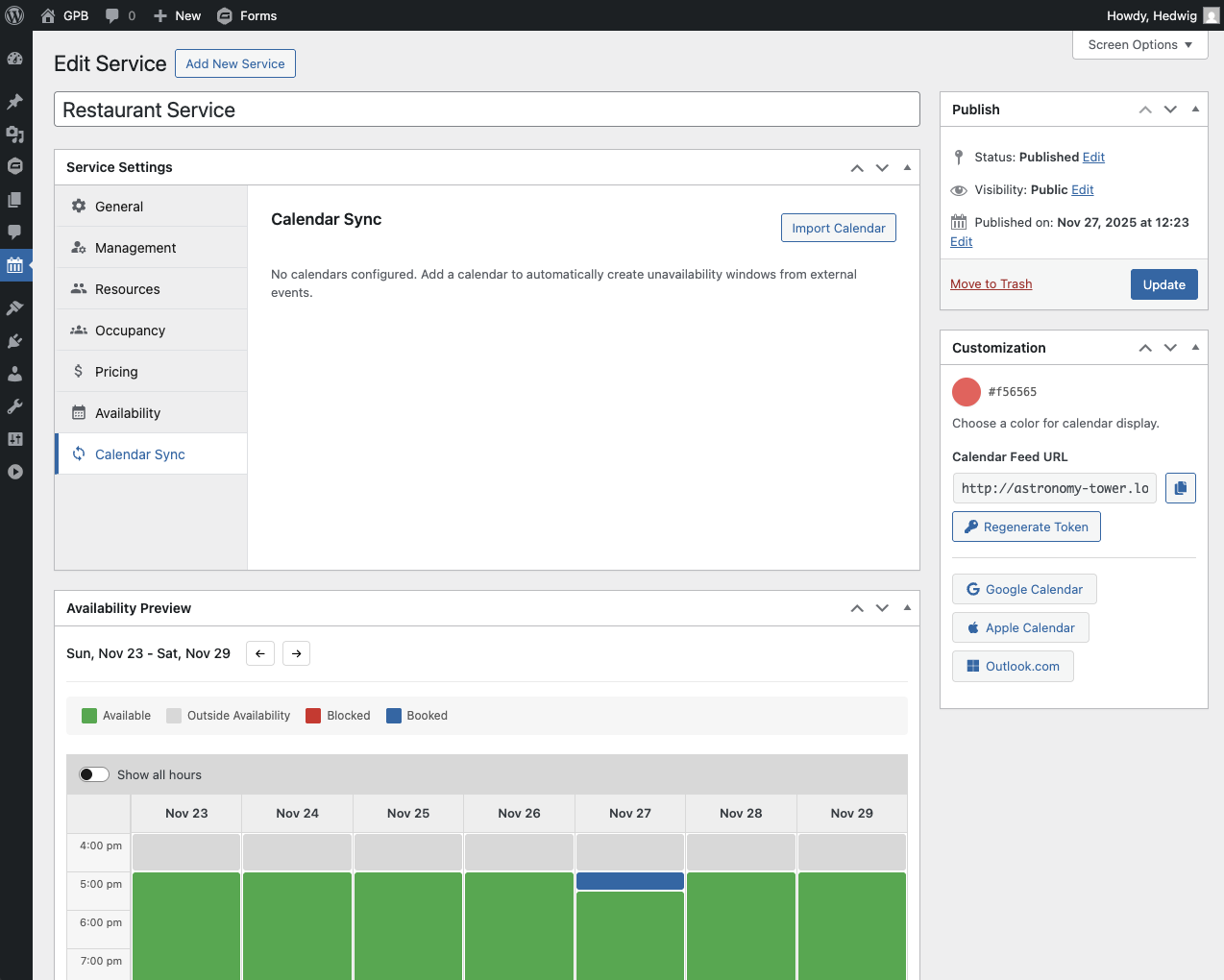Image resolution: width=1224 pixels, height=980 pixels.
Task: Click the Import Calendar button
Action: [838, 228]
